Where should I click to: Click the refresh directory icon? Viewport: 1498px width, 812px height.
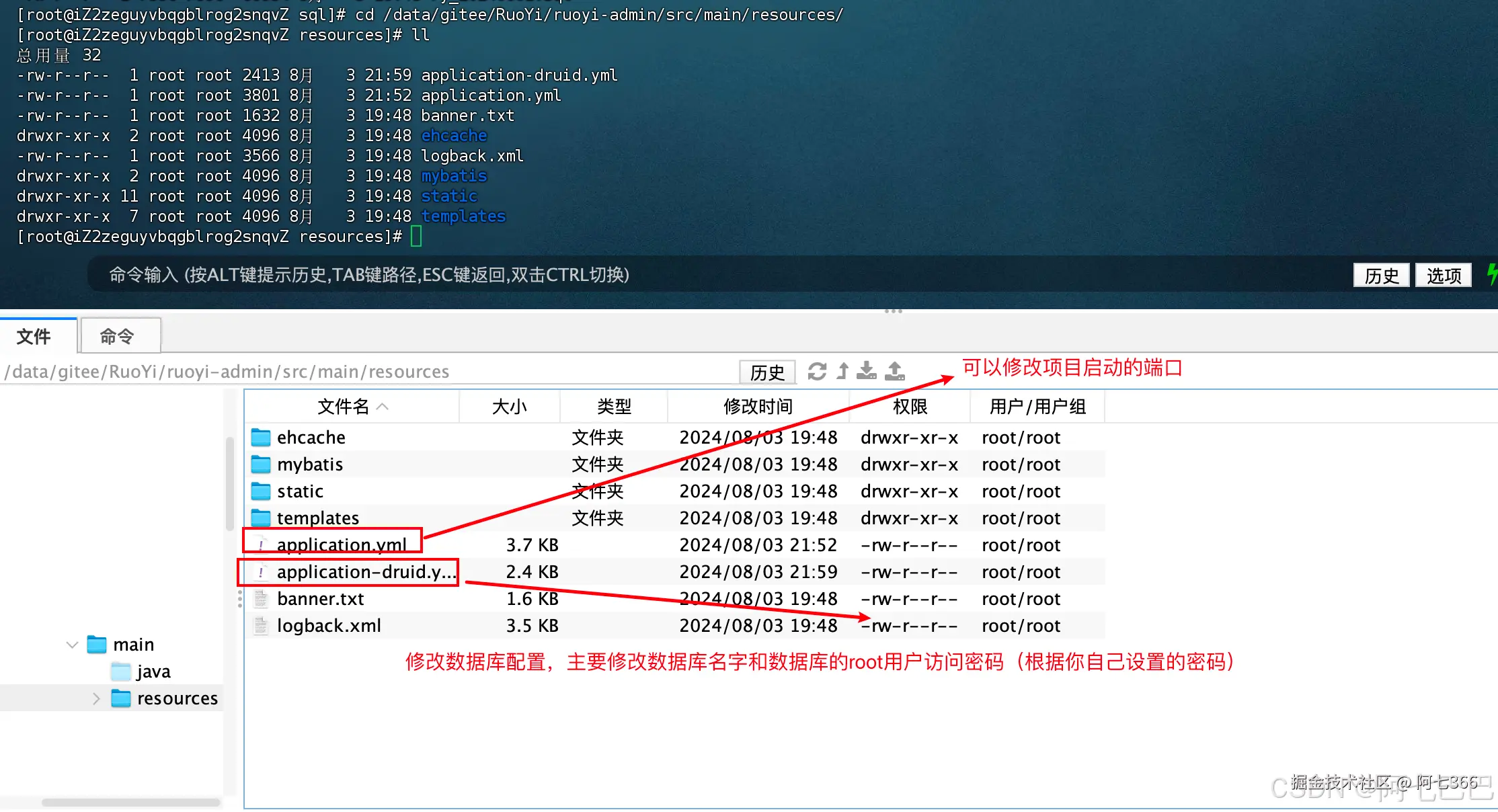817,371
